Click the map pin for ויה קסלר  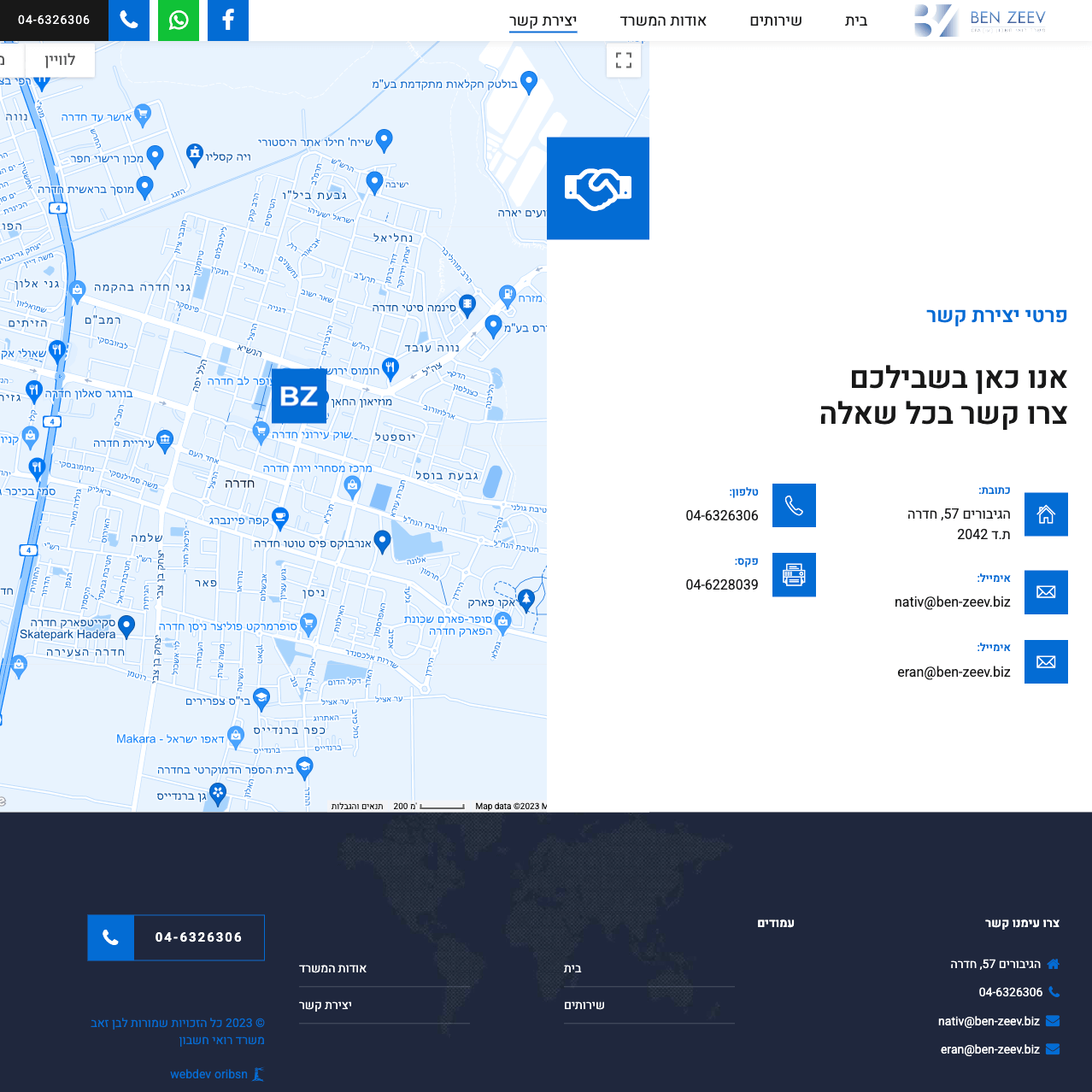coord(195,154)
